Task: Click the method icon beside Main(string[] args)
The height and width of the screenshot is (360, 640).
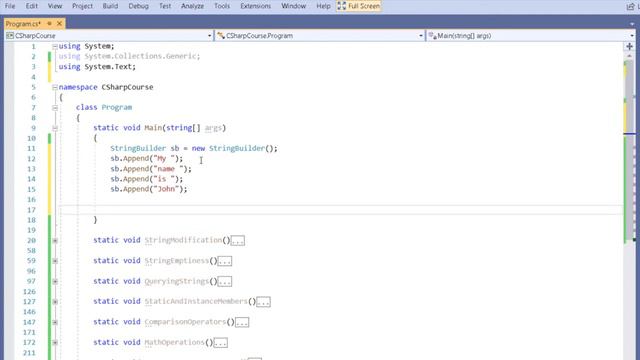Action: pos(432,36)
